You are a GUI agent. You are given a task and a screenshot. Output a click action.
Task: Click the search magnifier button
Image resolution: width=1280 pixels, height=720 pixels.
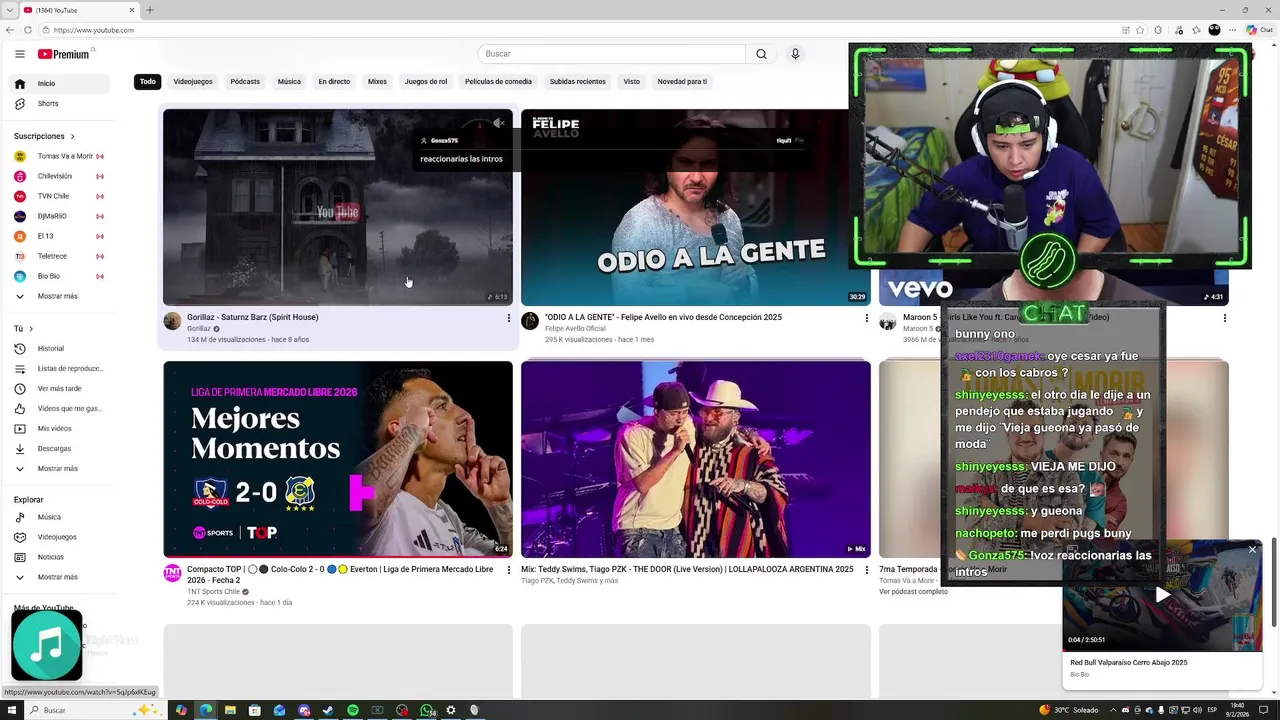click(x=761, y=54)
